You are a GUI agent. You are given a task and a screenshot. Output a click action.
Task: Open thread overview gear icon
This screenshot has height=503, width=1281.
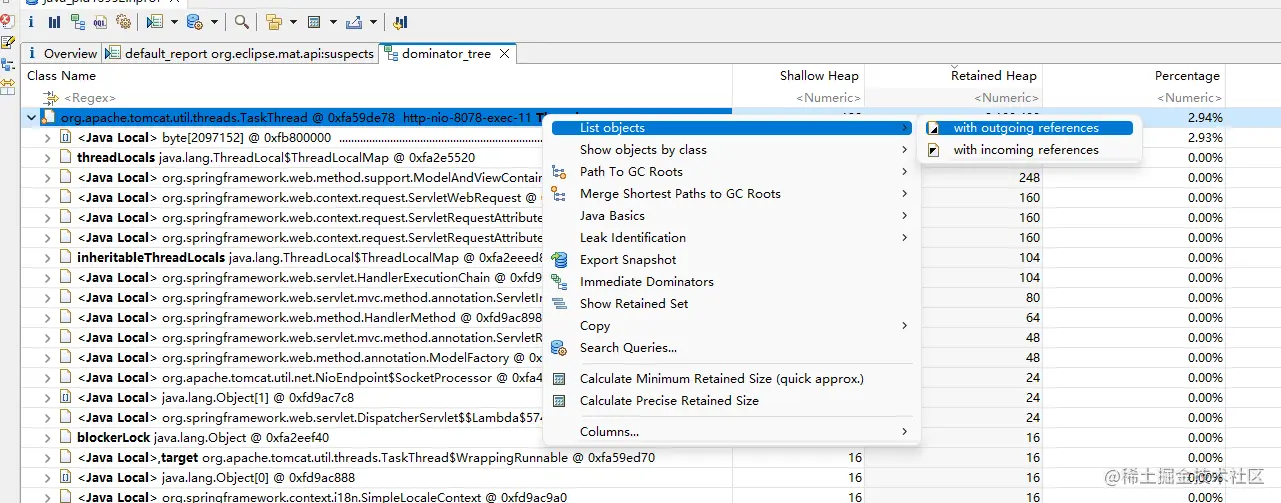click(x=123, y=21)
